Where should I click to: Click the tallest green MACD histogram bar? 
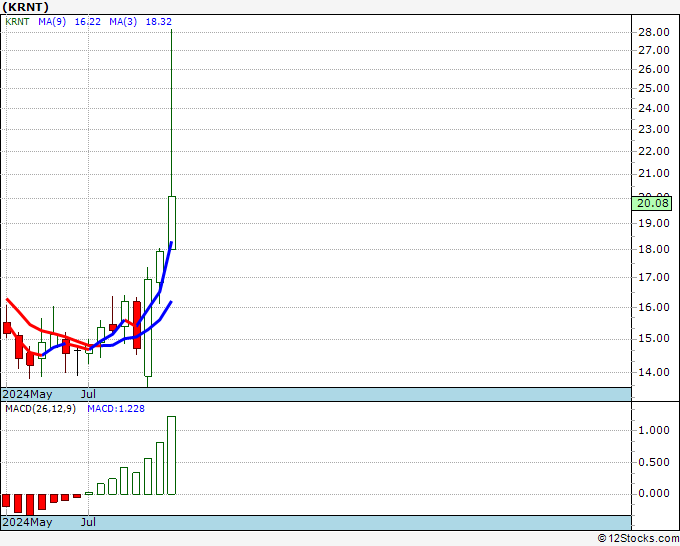click(x=171, y=455)
